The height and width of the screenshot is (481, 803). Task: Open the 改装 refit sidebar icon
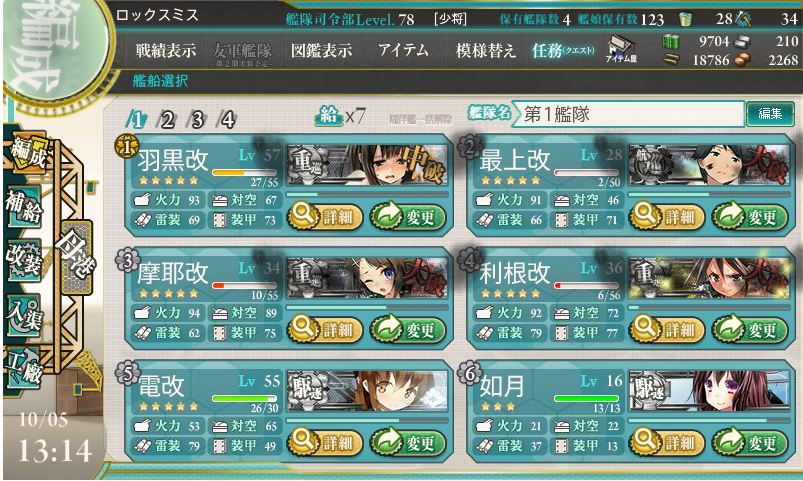tap(24, 259)
